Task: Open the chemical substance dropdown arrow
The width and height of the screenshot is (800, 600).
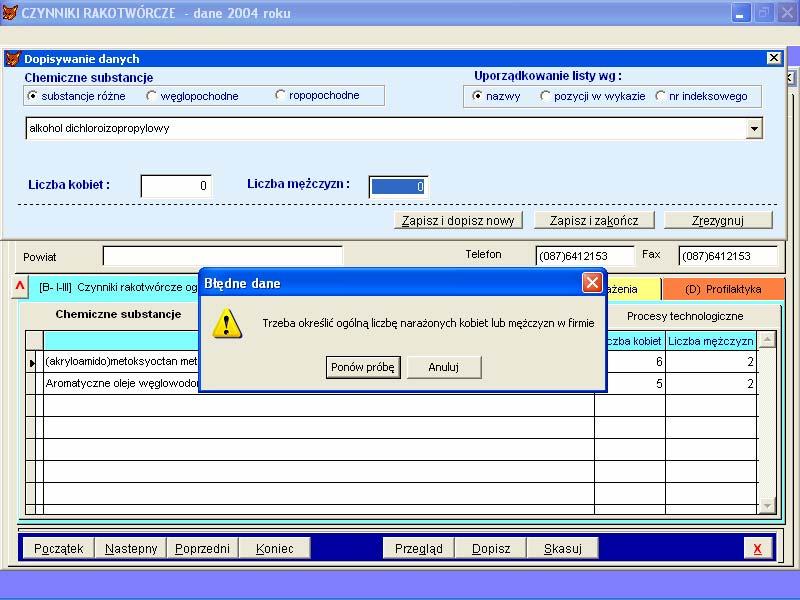Action: tap(754, 129)
